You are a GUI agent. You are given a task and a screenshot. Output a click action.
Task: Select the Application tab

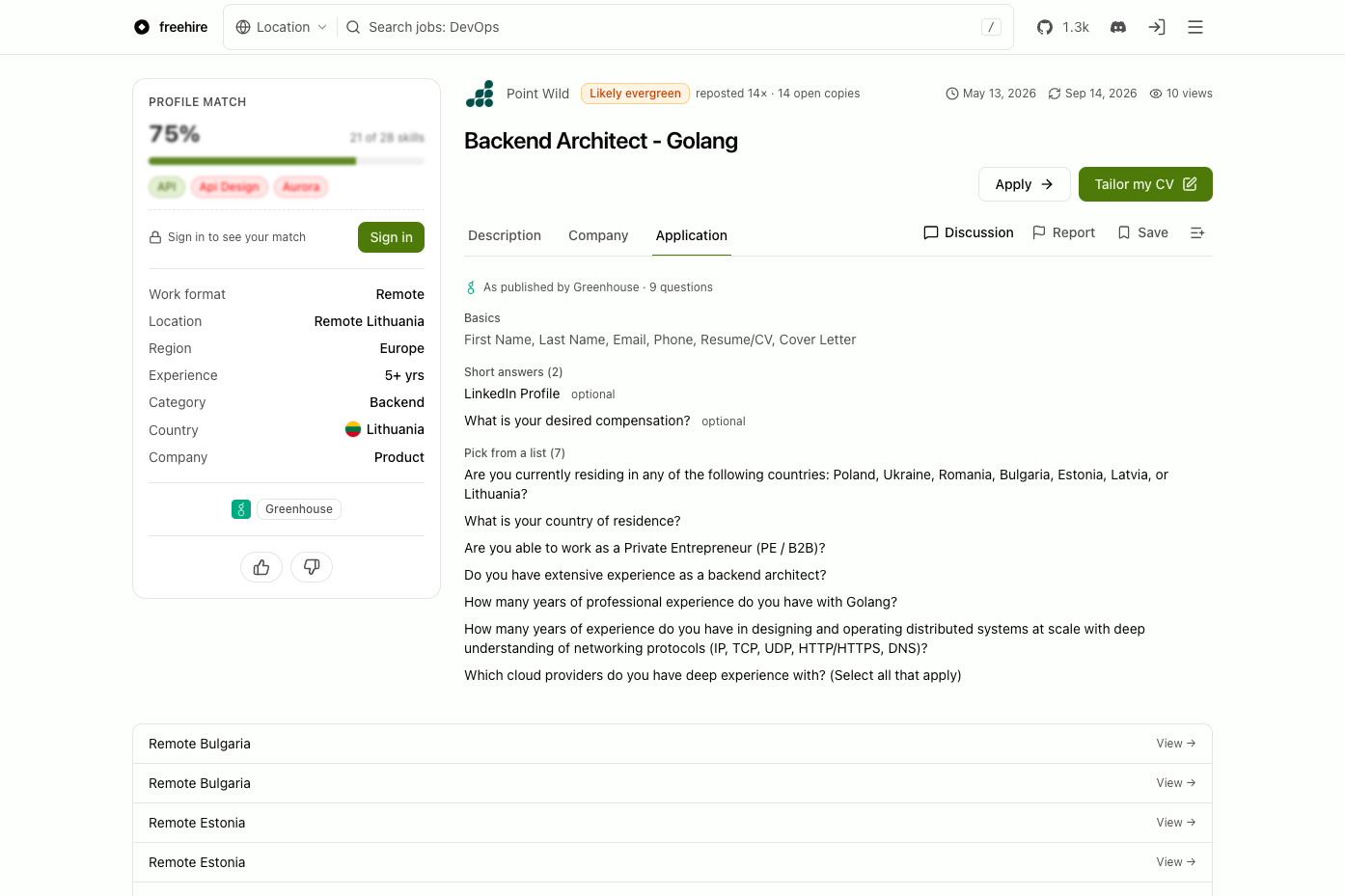point(692,235)
